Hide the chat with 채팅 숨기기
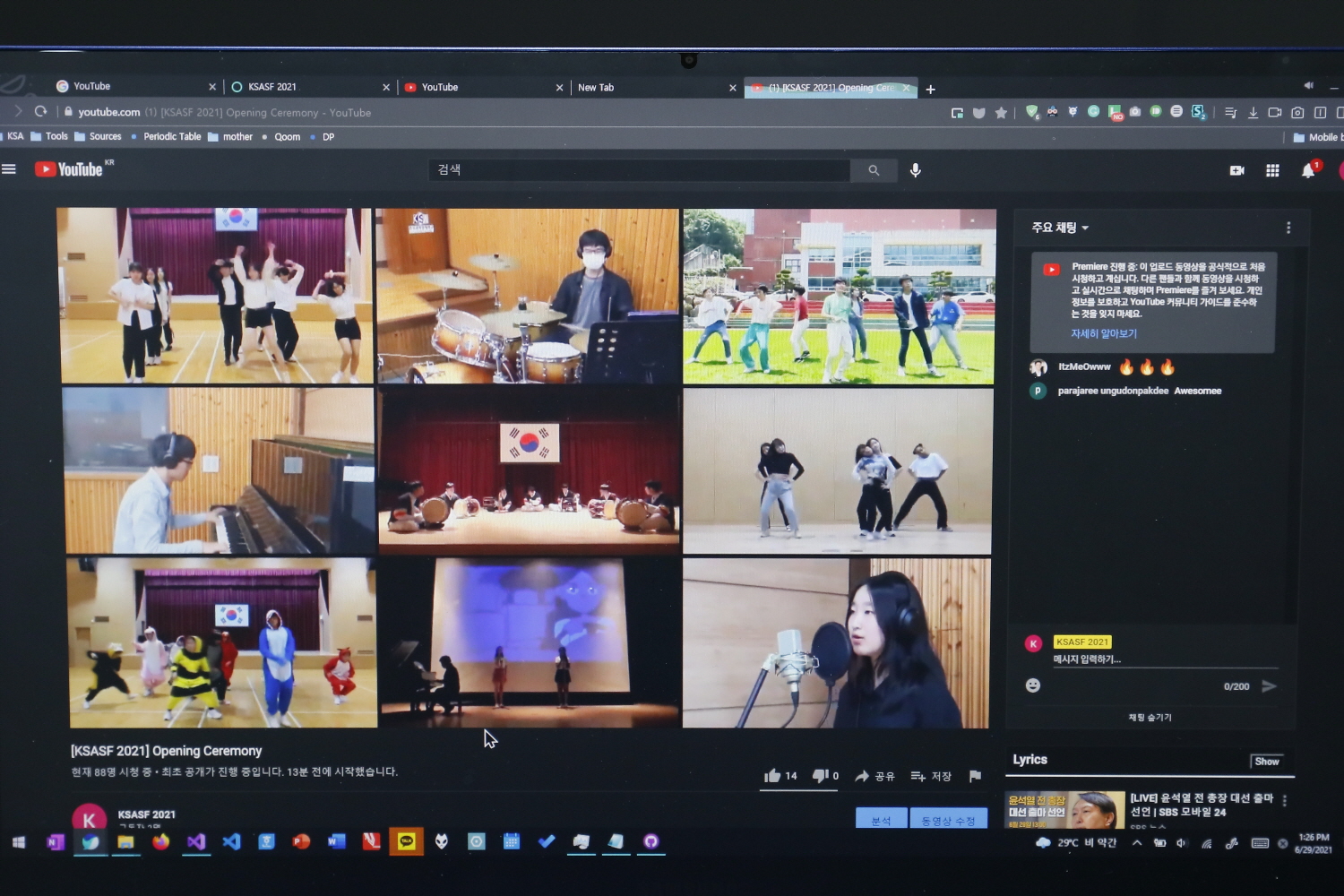 (x=1150, y=718)
